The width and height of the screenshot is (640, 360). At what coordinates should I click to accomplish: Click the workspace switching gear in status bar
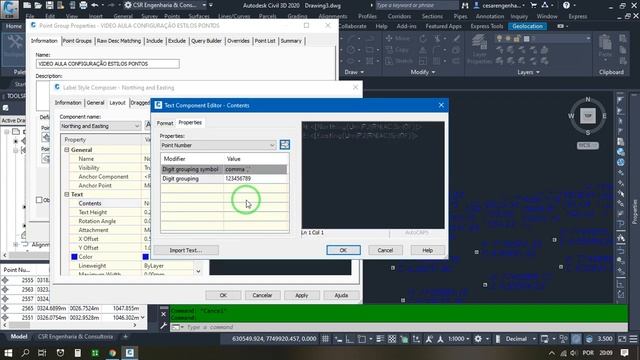(478, 339)
